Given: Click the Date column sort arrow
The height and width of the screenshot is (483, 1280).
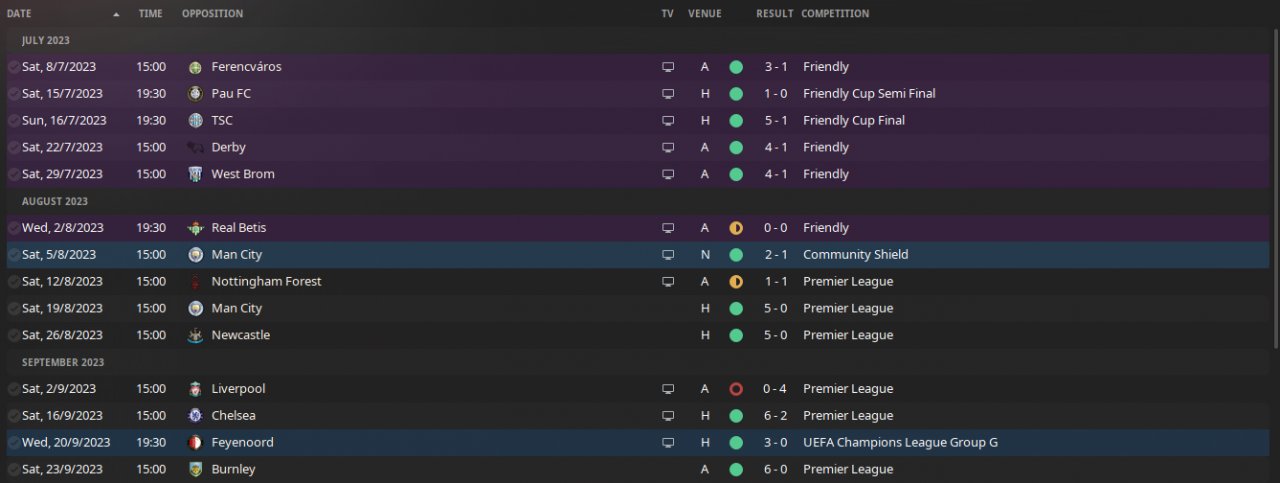Looking at the screenshot, I should point(116,15).
